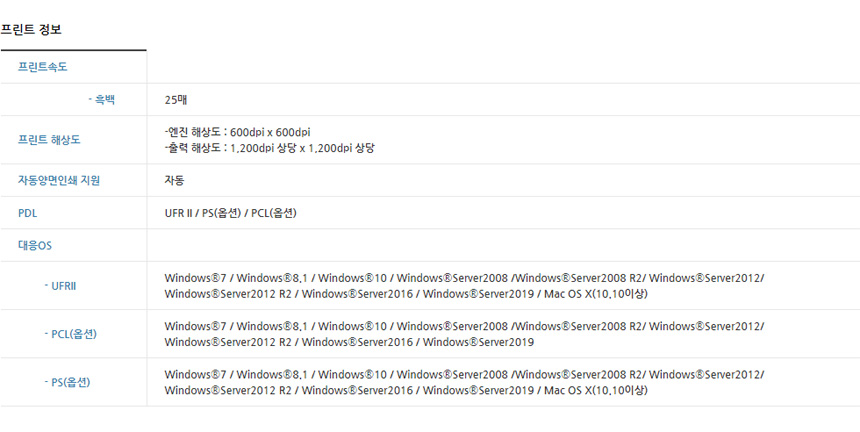Viewport: 860px width, 432px height.
Task: Click the UFRII OS list first line
Action: tap(464, 278)
